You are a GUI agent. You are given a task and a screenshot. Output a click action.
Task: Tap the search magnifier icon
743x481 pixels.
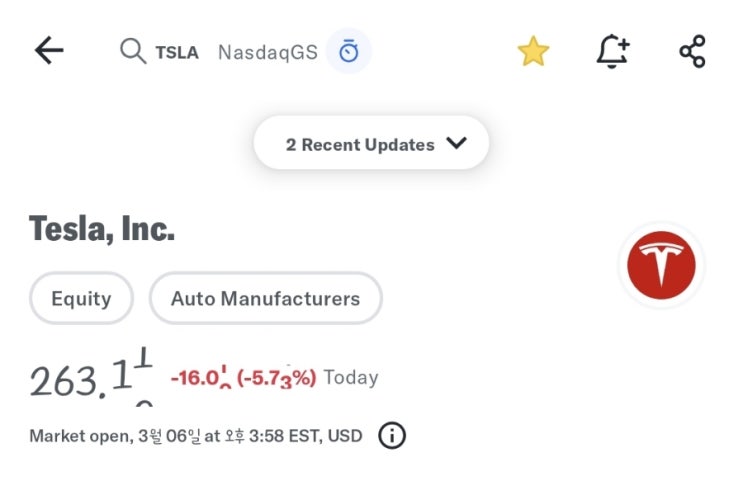click(x=132, y=51)
